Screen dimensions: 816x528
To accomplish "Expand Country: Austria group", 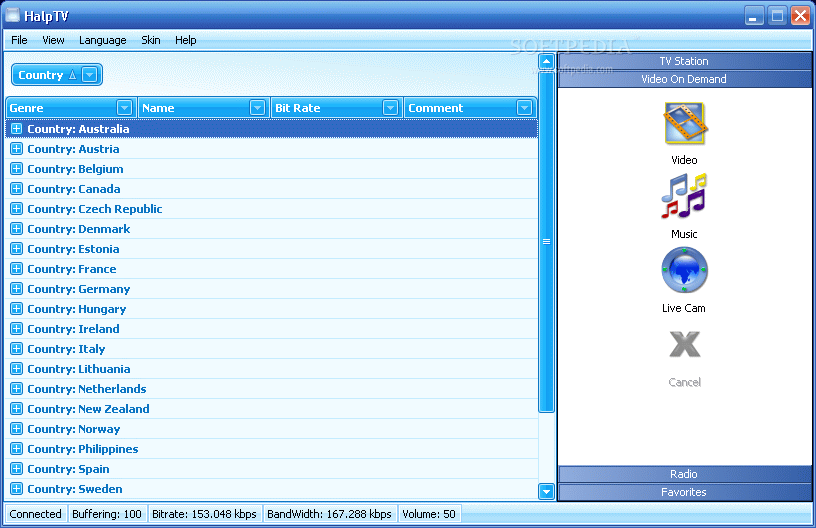I will click(x=17, y=149).
